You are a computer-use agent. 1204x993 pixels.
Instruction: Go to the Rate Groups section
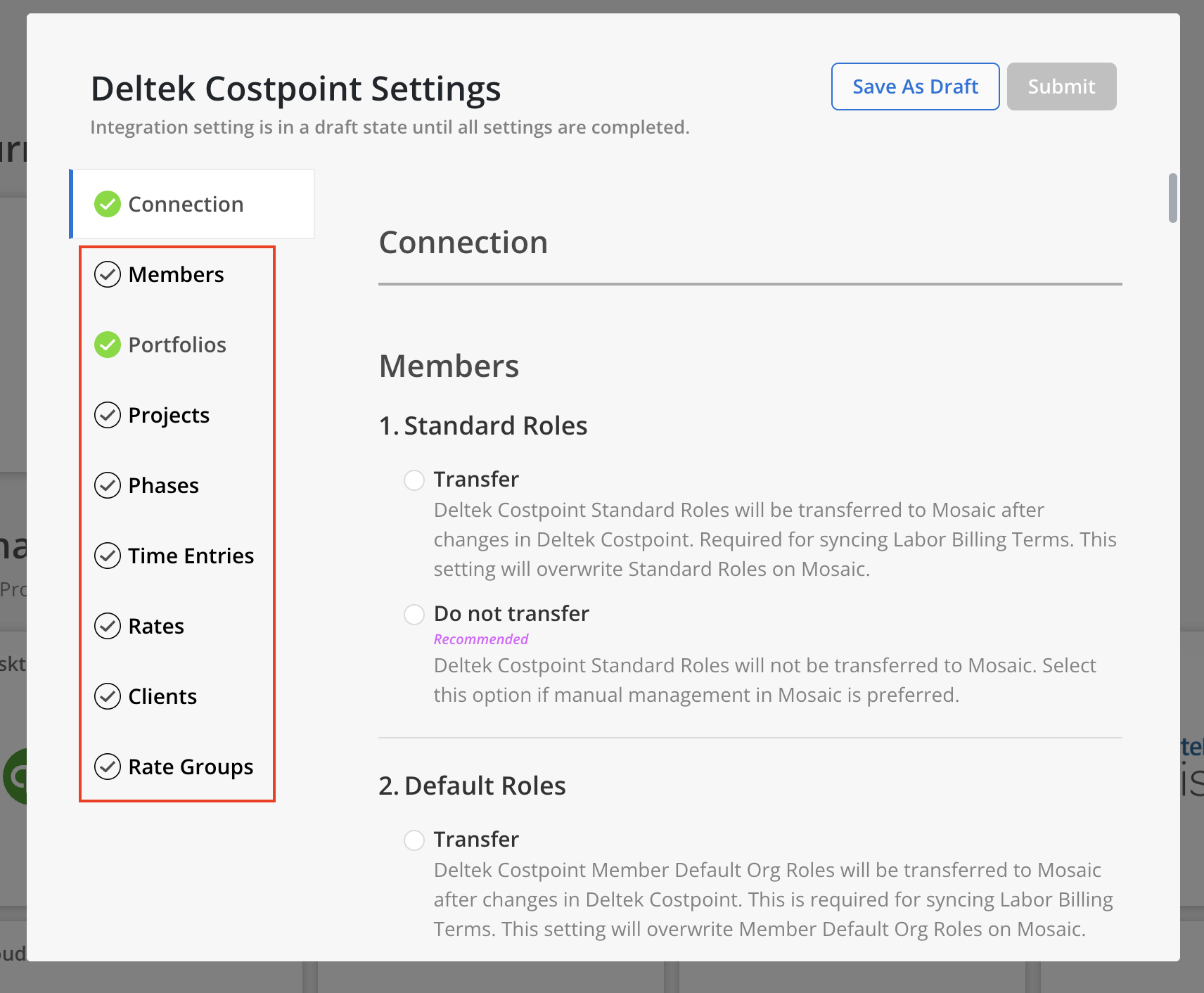(x=191, y=767)
